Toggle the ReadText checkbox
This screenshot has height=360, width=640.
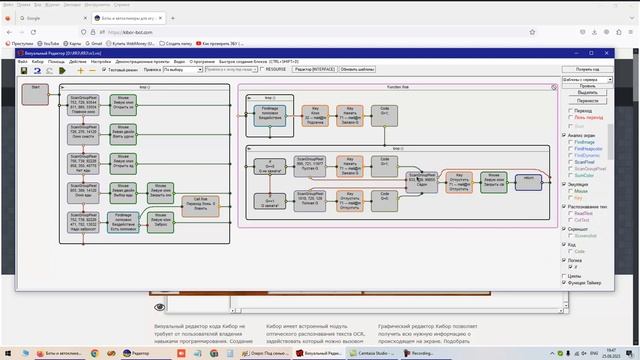[x=571, y=213]
